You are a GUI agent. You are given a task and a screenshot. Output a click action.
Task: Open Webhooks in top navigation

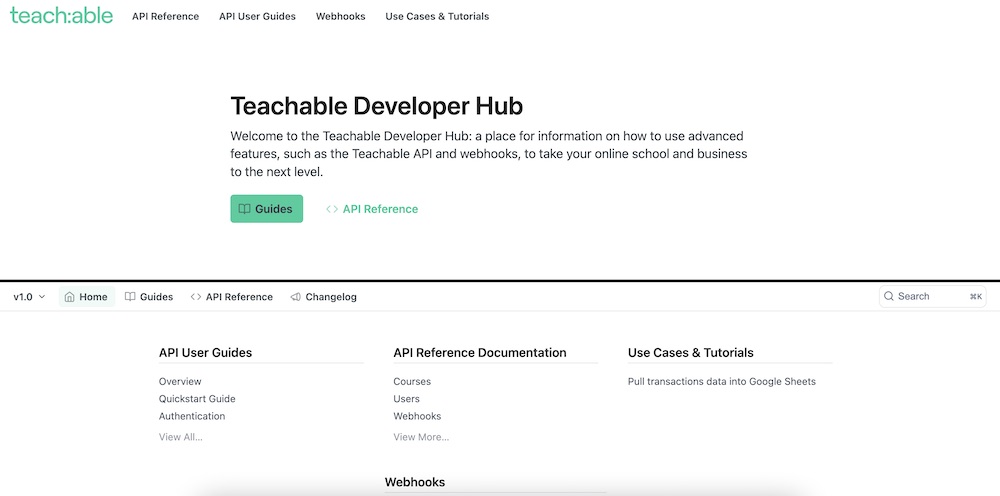pos(341,17)
